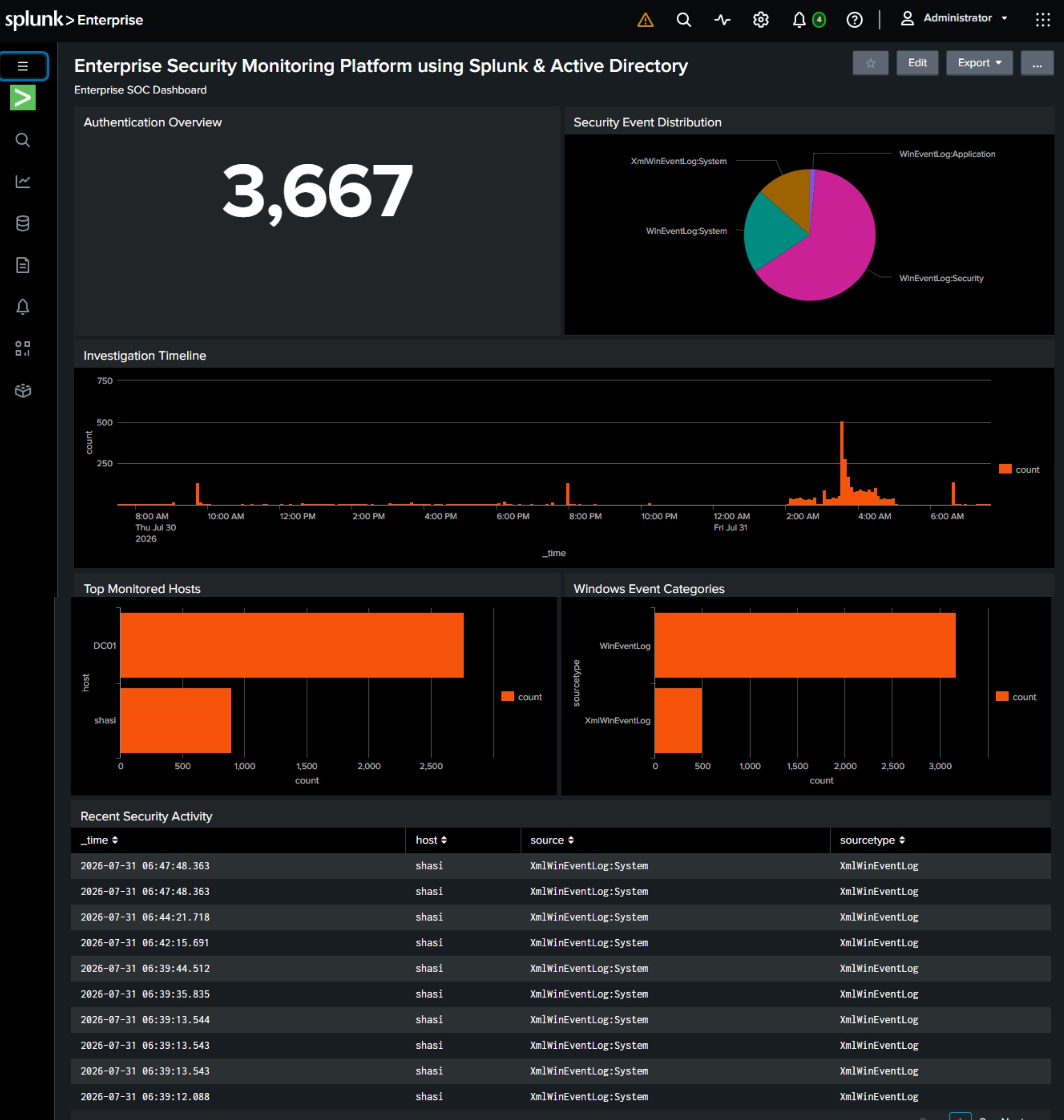Click the WinEventLog:Application pie label
Image resolution: width=1064 pixels, height=1120 pixels.
947,154
